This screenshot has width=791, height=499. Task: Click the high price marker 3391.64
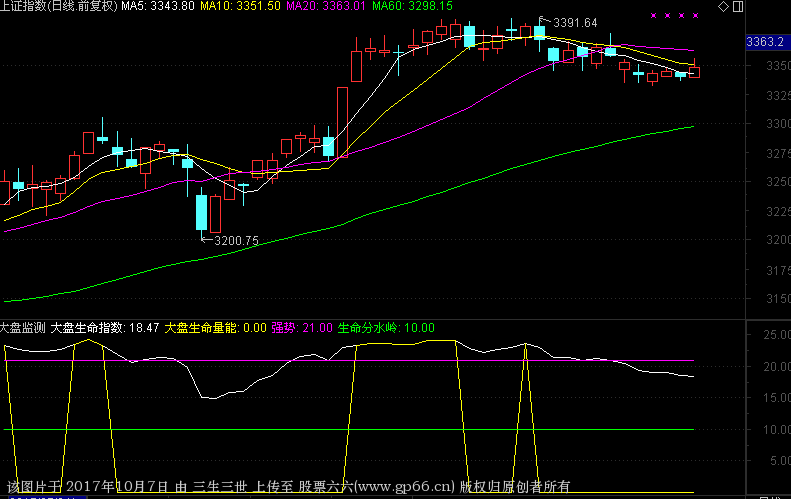(x=575, y=23)
